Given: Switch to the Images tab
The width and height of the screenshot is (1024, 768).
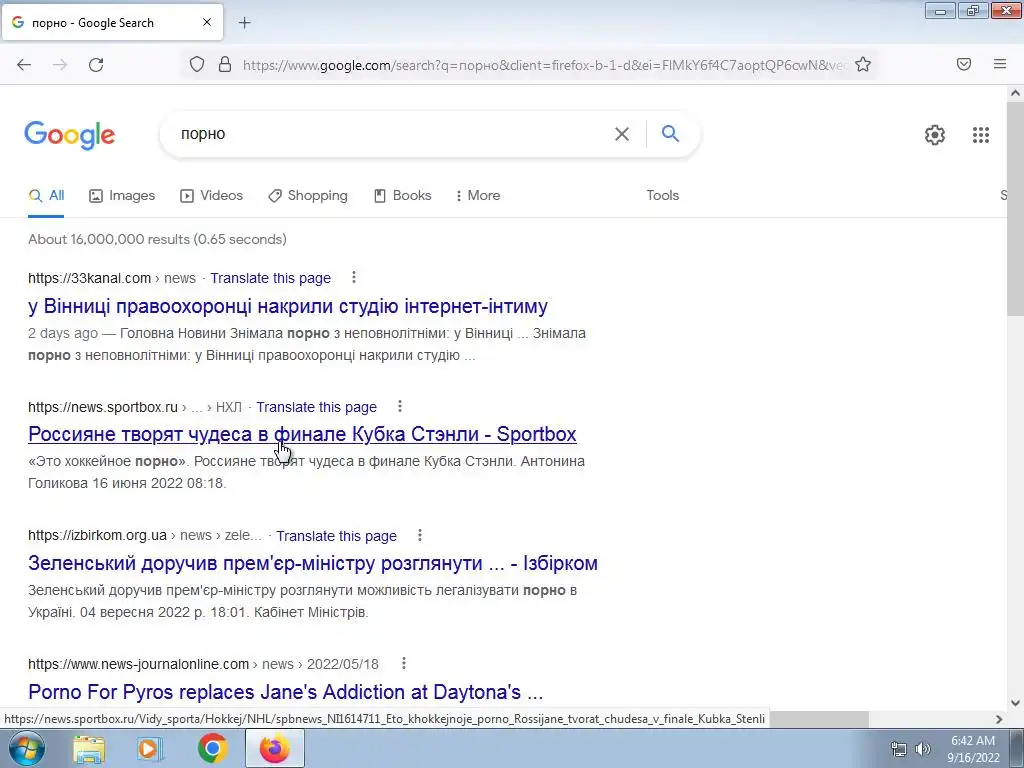Looking at the screenshot, I should click(x=122, y=195).
